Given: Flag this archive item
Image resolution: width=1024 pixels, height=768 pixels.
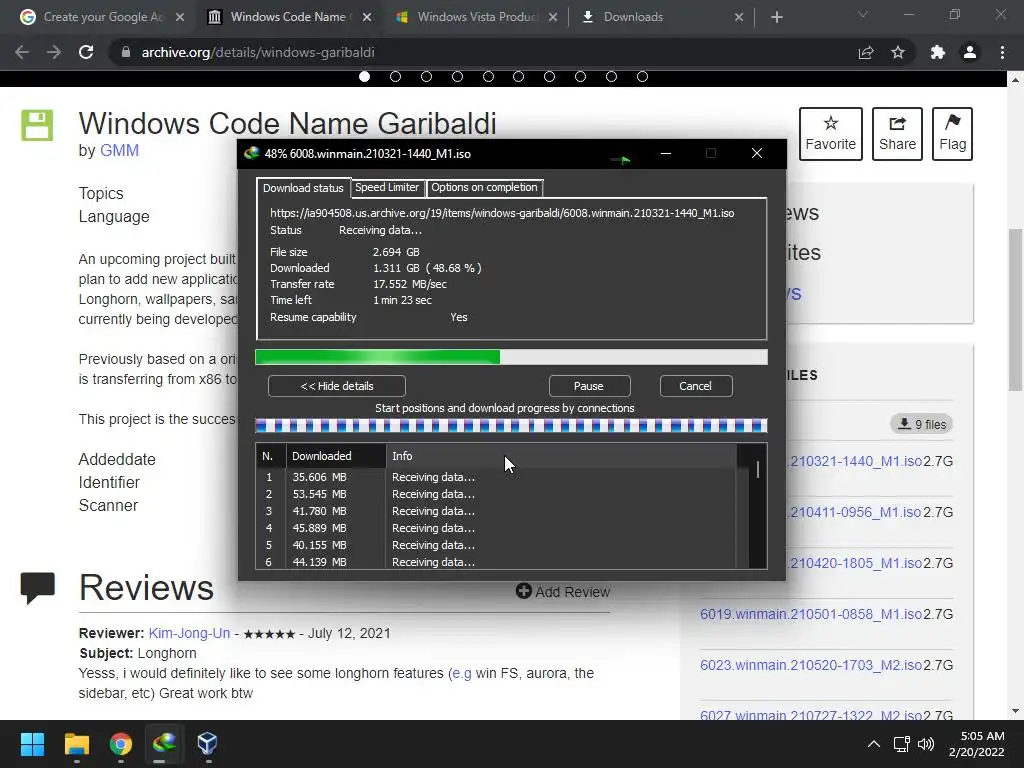Looking at the screenshot, I should (x=952, y=134).
